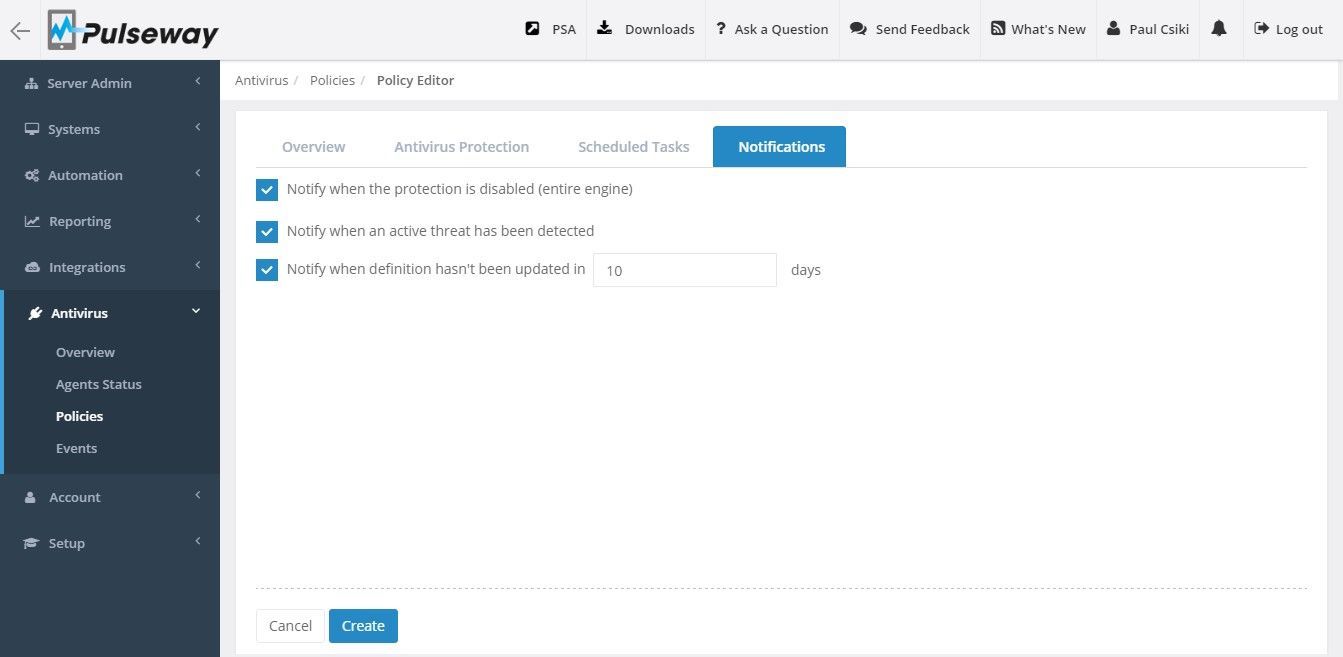This screenshot has width=1343, height=657.
Task: Click the Send Feedback chat bubbles icon
Action: click(x=858, y=29)
